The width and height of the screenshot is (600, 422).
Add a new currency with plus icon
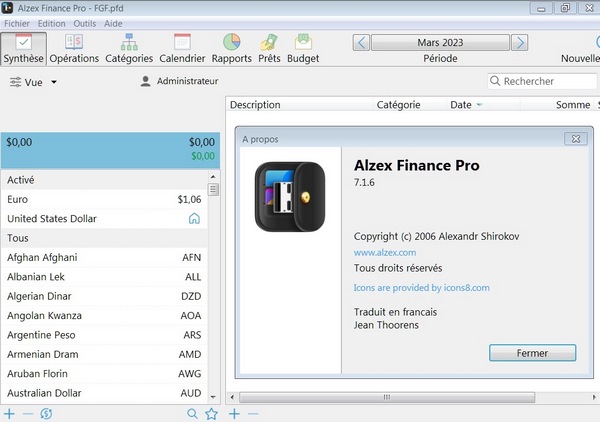[x=9, y=414]
